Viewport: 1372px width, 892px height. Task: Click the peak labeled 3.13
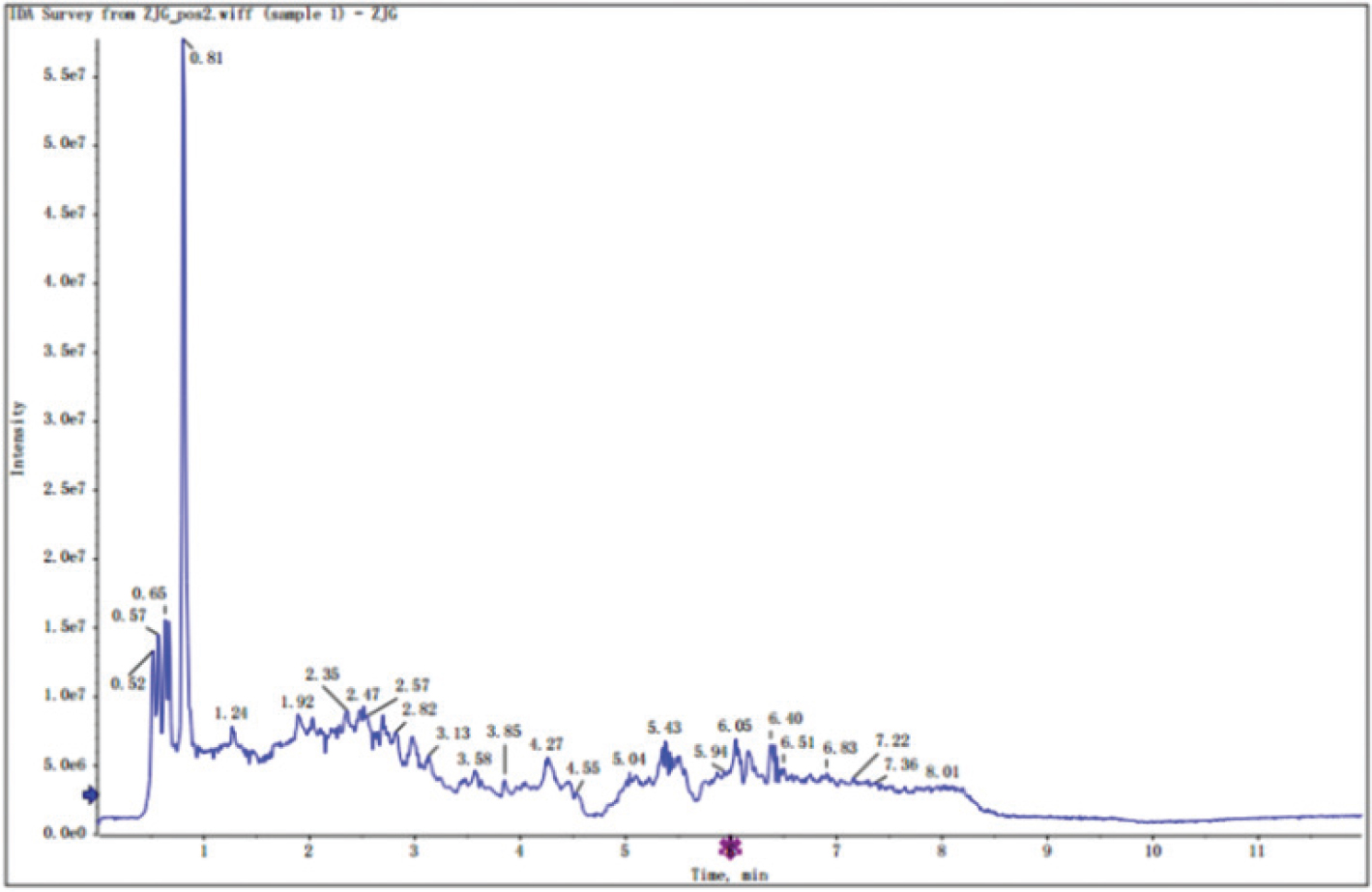pyautogui.click(x=452, y=734)
